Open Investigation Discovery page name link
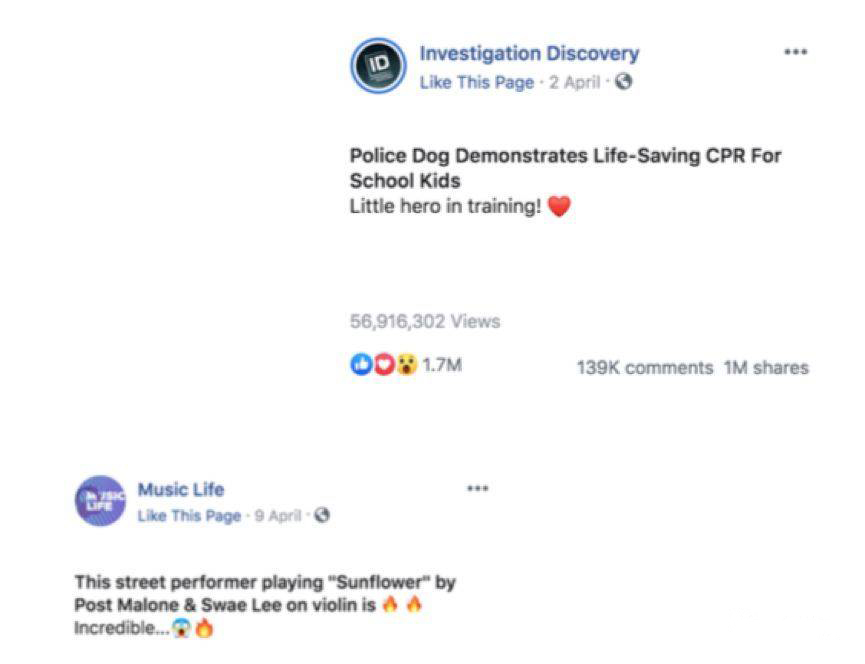This screenshot has height=664, width=865. [530, 53]
